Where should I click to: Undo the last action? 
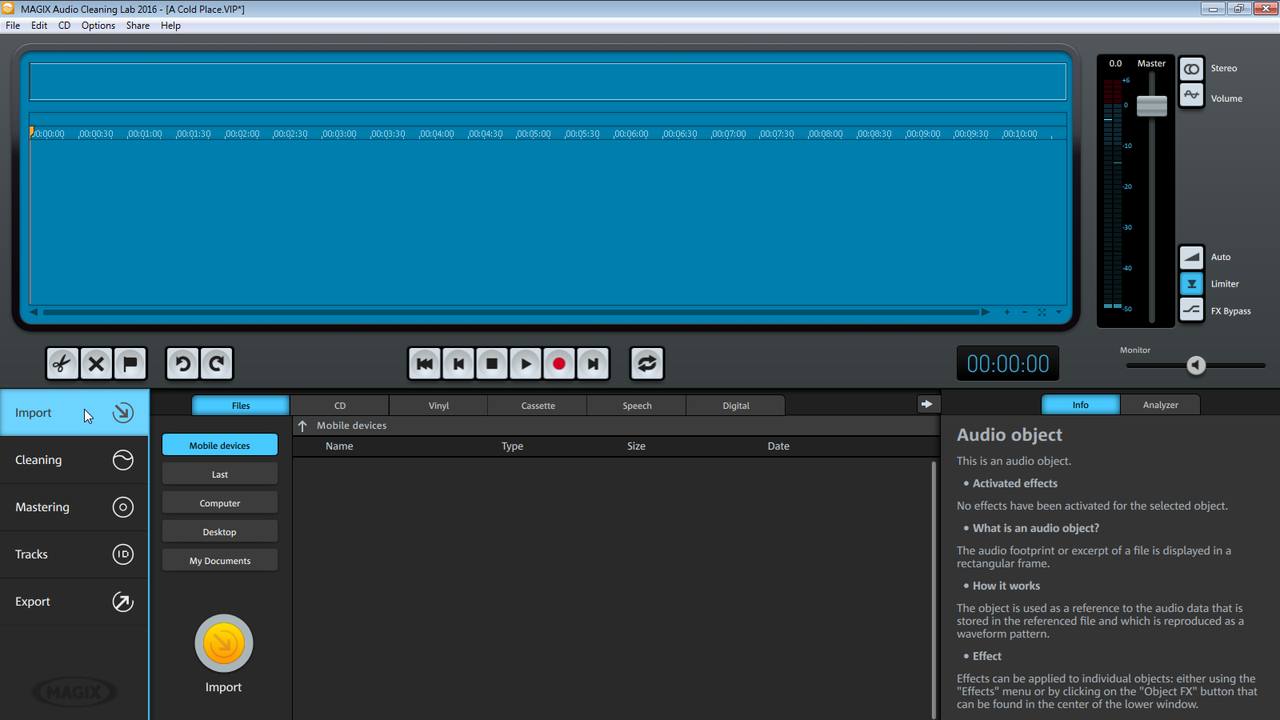[182, 364]
